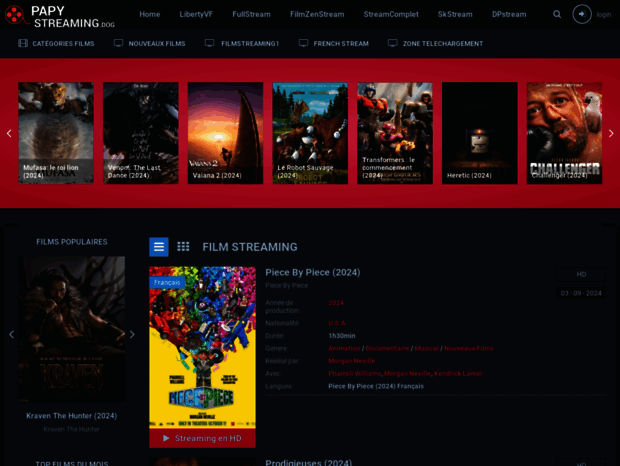The width and height of the screenshot is (620, 466).
Task: Click the login arrow circle icon
Action: coord(582,14)
